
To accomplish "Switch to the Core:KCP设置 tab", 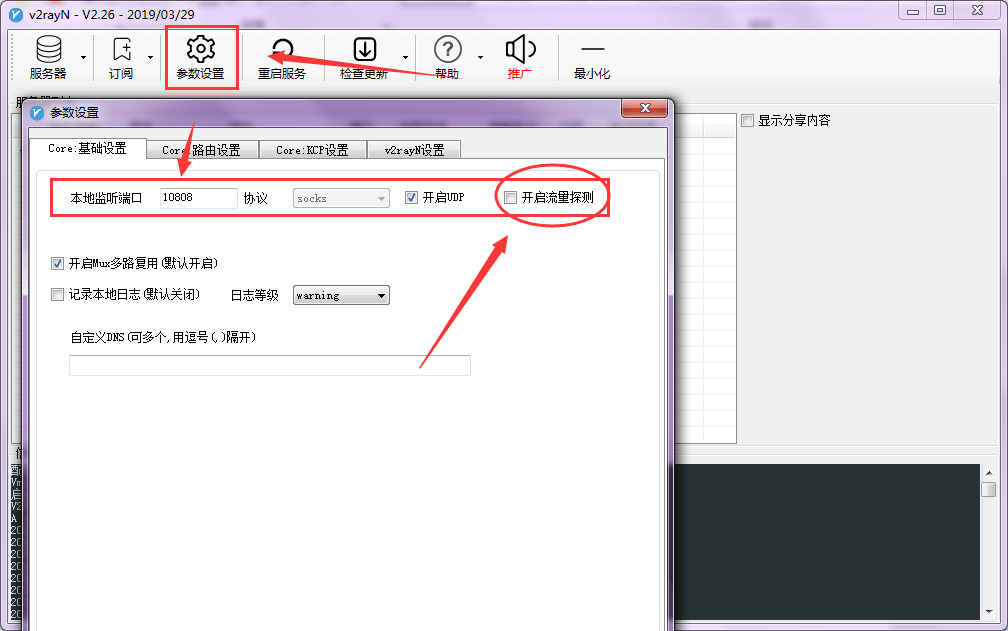I will 312,150.
